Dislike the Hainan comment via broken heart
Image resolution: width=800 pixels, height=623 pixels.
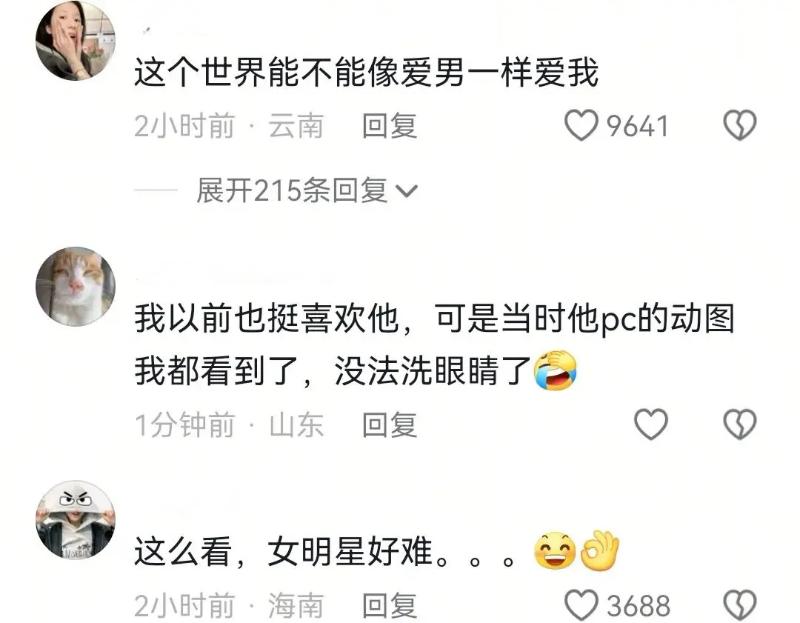pyautogui.click(x=740, y=605)
